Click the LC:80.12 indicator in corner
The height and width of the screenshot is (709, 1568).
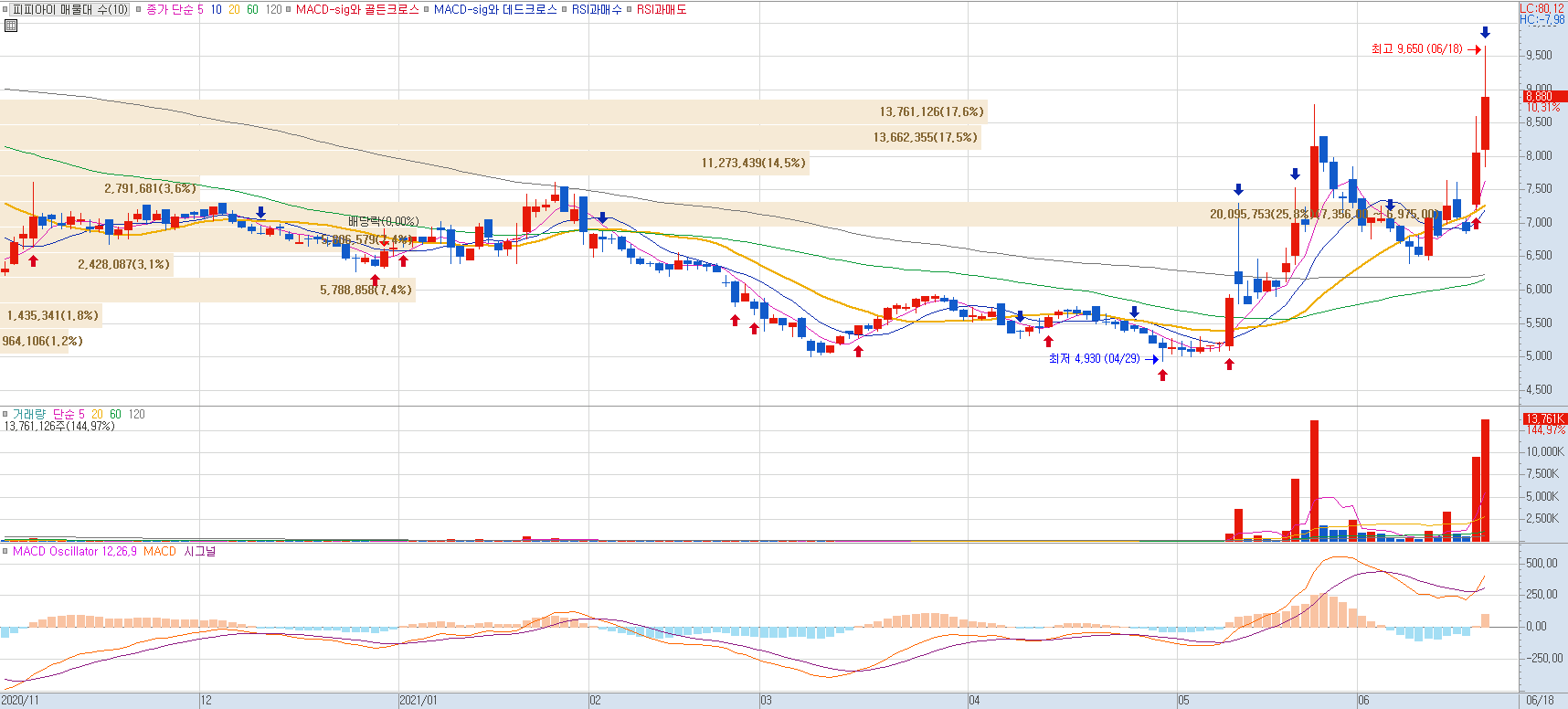[x=1542, y=8]
